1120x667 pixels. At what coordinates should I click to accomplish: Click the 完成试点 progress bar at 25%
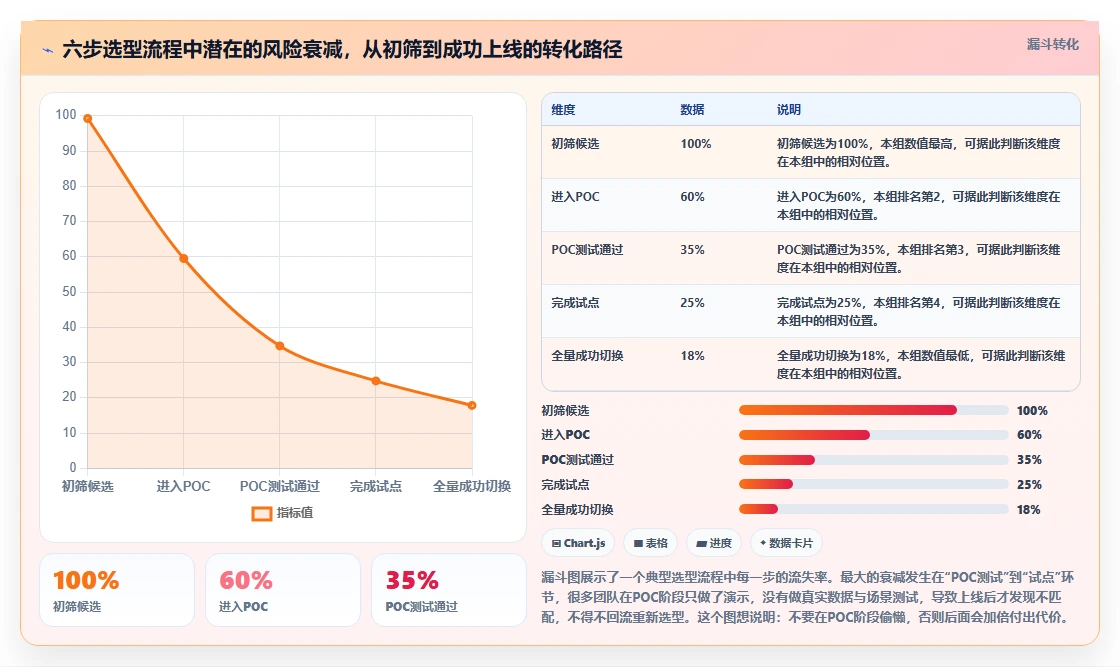pyautogui.click(x=874, y=484)
